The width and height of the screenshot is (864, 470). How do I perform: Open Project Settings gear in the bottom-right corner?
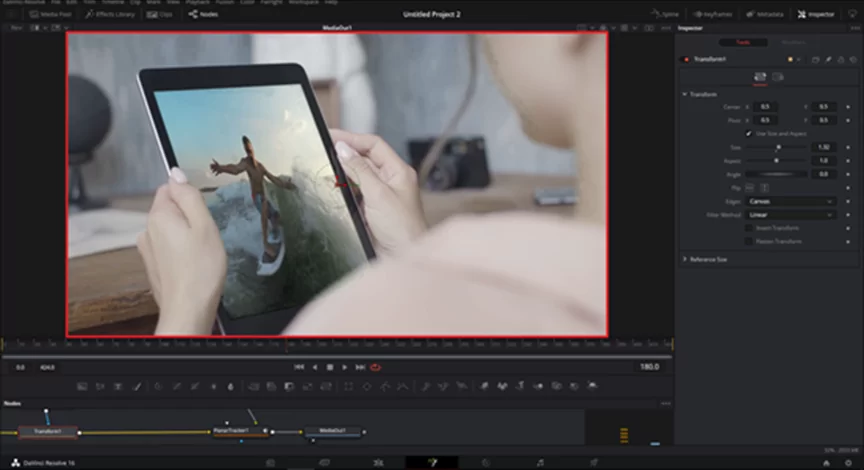pos(849,463)
